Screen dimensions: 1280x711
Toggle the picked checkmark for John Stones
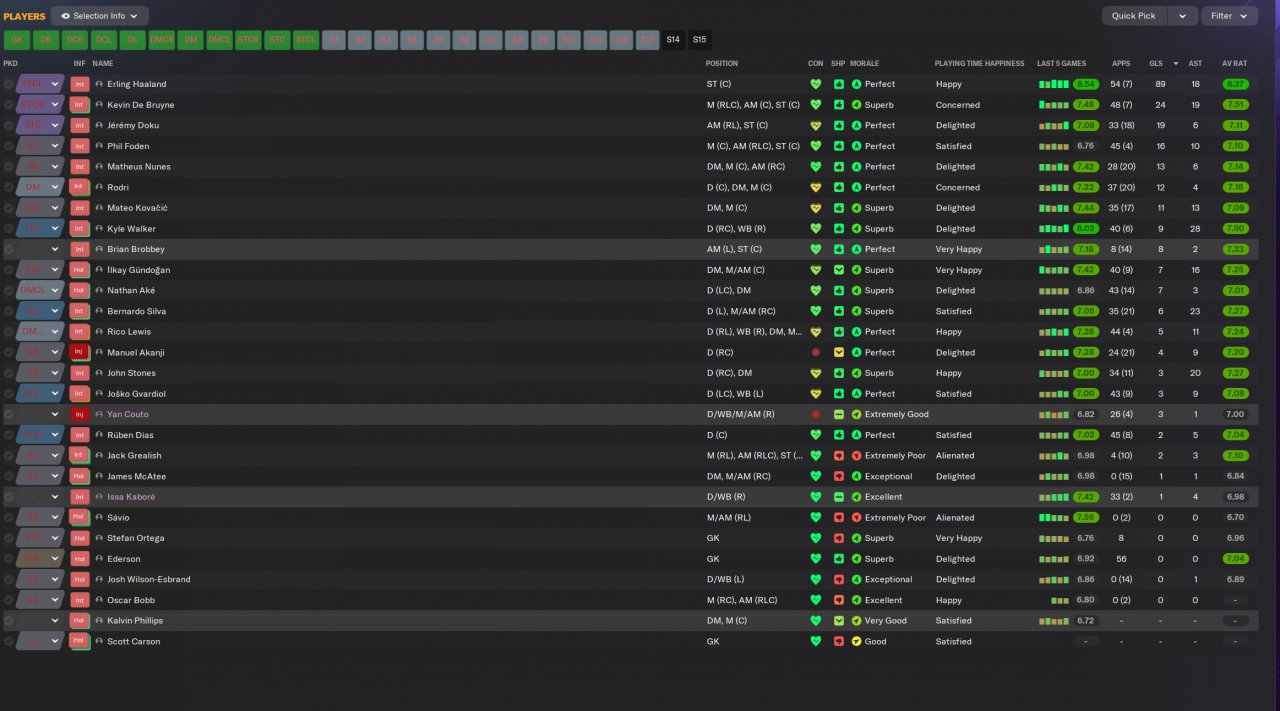pyautogui.click(x=9, y=373)
